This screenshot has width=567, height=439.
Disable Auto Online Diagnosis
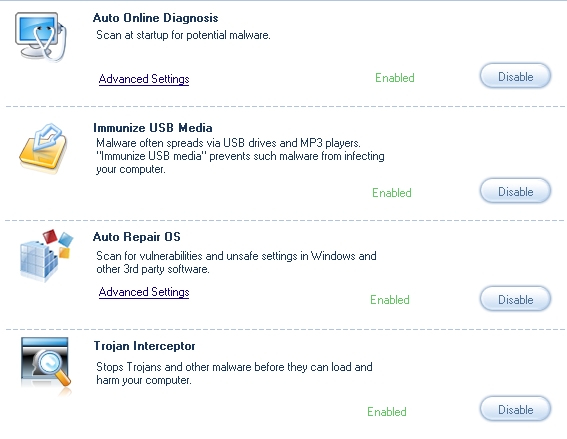pyautogui.click(x=515, y=76)
